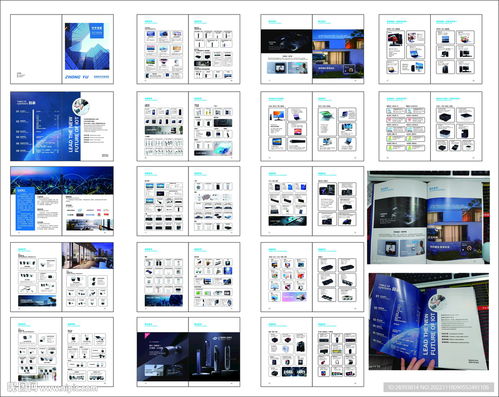Click the pink and purple banner among small monitors
This screenshot has height=397, width=499.
(x=294, y=297)
